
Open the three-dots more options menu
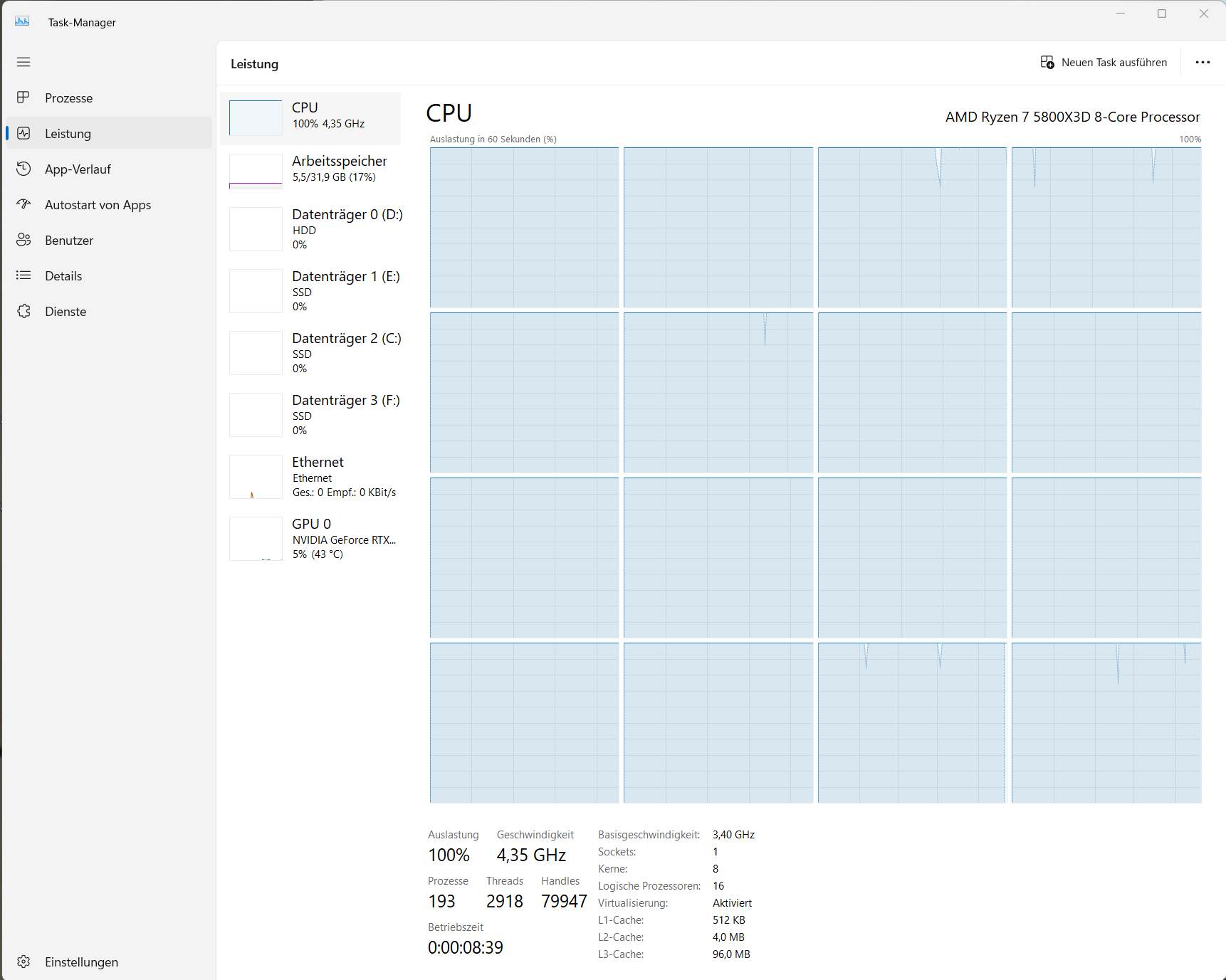1203,63
